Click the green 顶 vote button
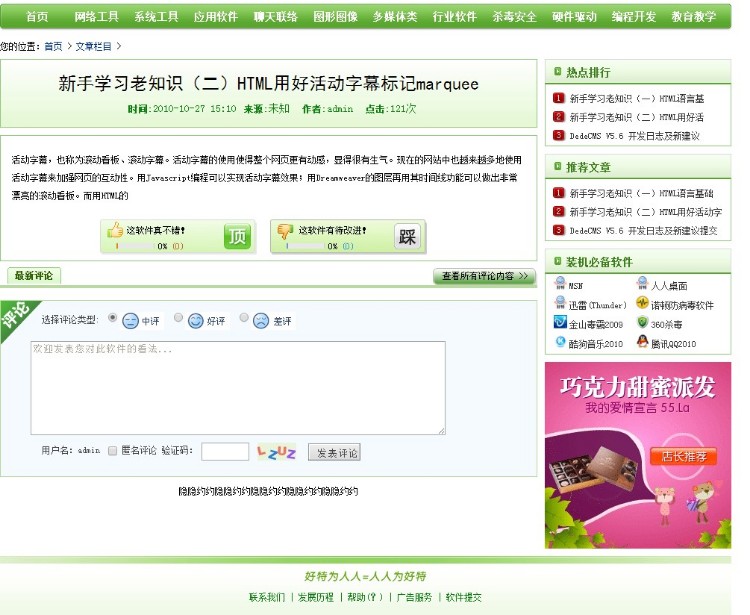 pos(237,236)
